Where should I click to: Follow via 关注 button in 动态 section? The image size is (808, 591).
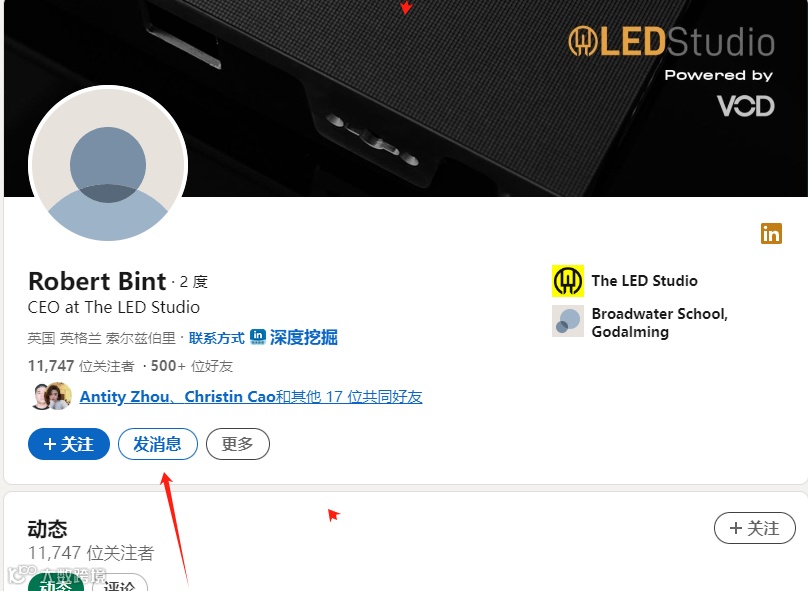754,528
